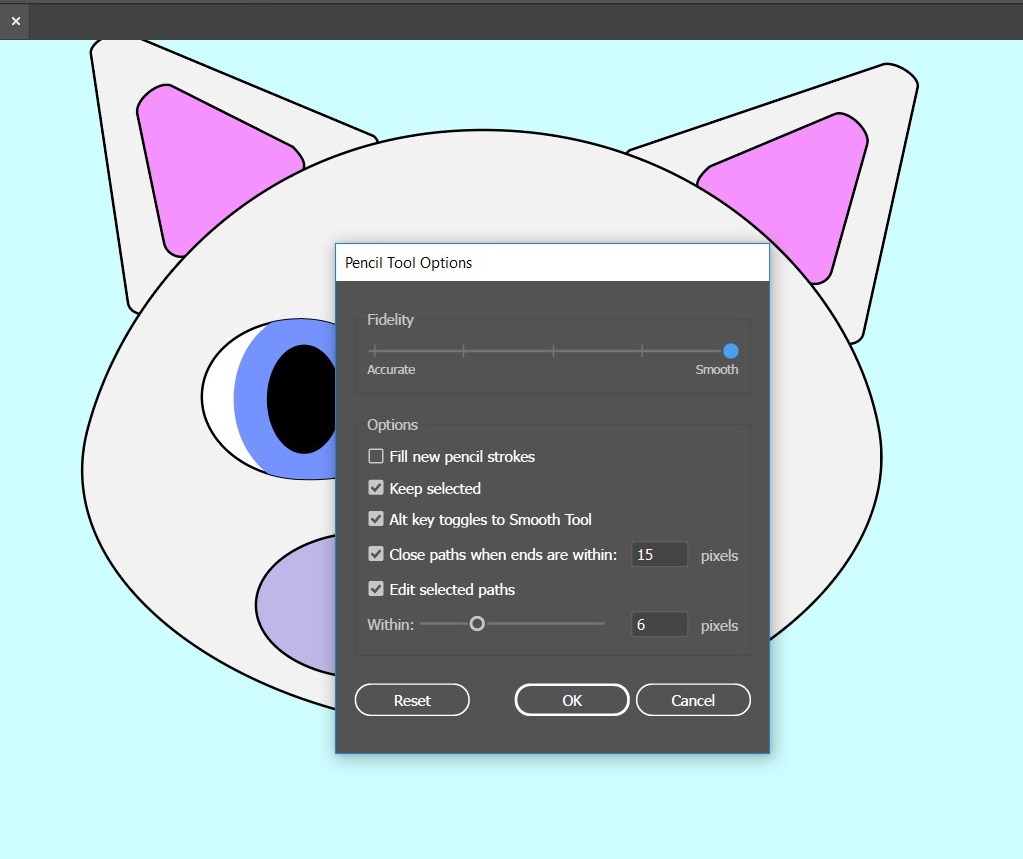Click the Within slider handle
The width and height of the screenshot is (1023, 859).
pyautogui.click(x=477, y=624)
